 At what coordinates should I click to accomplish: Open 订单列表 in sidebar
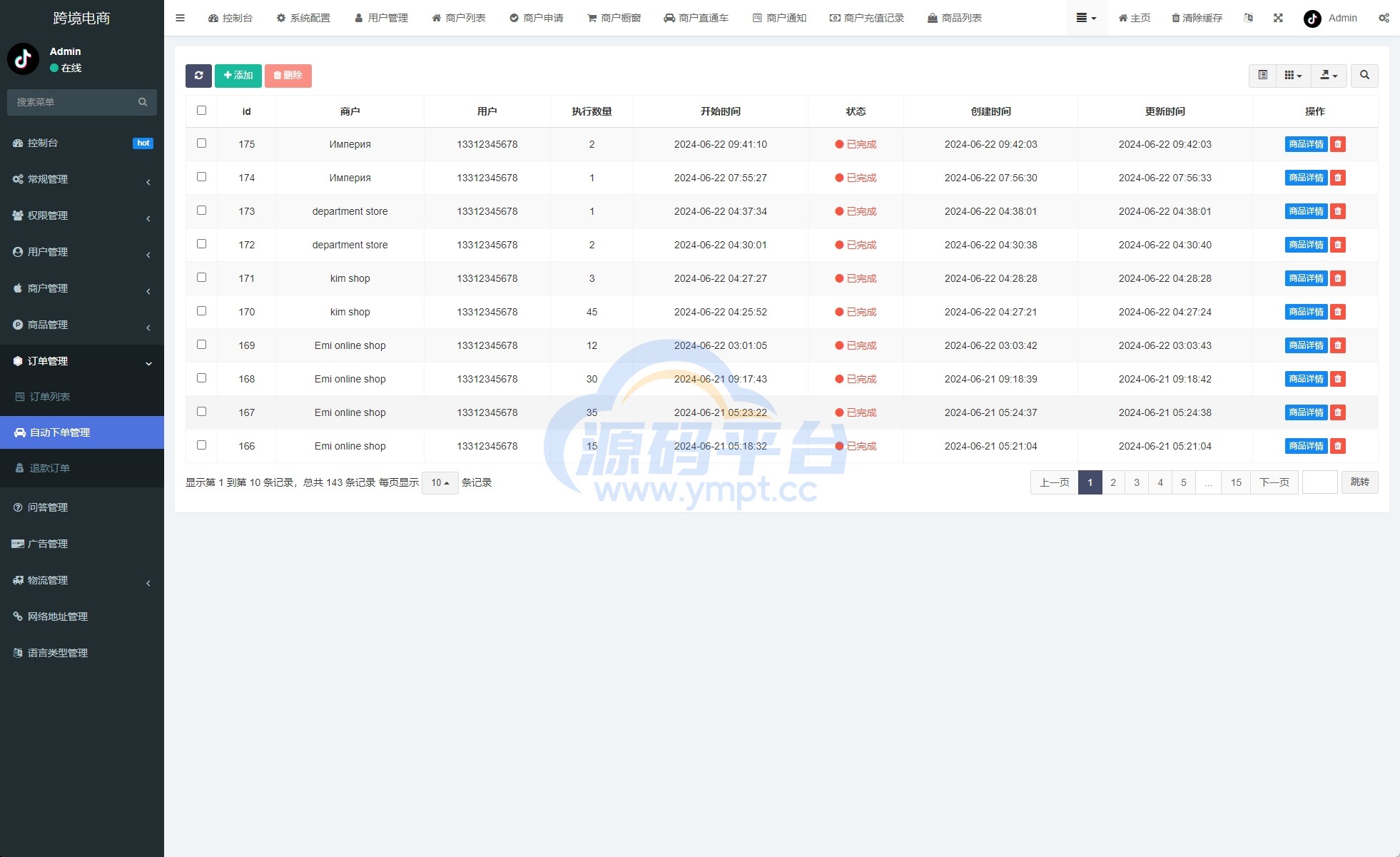point(82,397)
